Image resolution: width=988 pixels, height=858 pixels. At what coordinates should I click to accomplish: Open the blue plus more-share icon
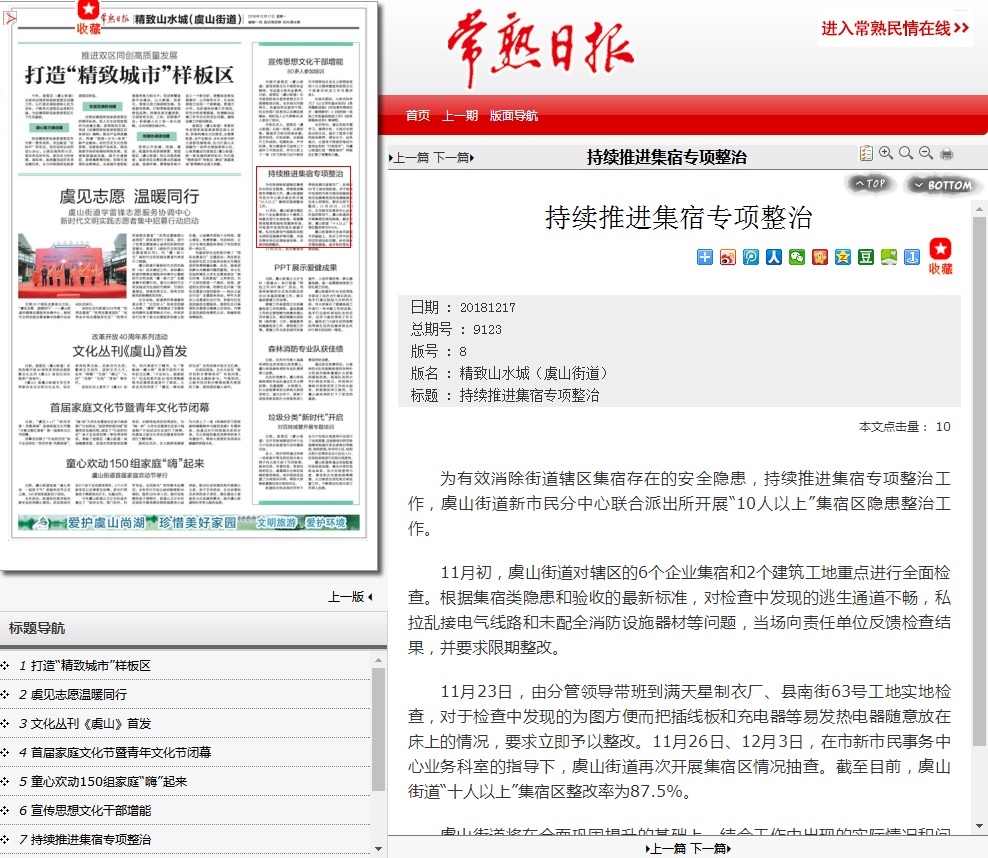(705, 257)
